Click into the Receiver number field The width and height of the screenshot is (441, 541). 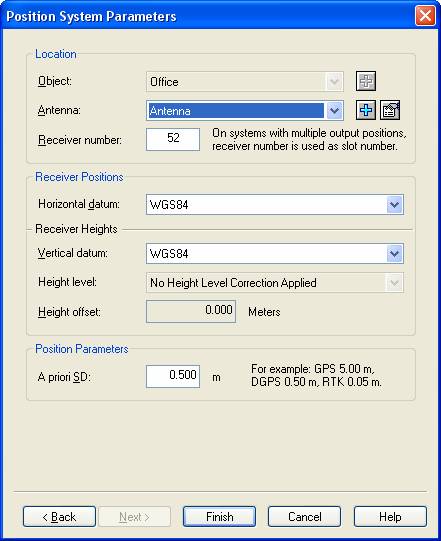click(x=173, y=139)
